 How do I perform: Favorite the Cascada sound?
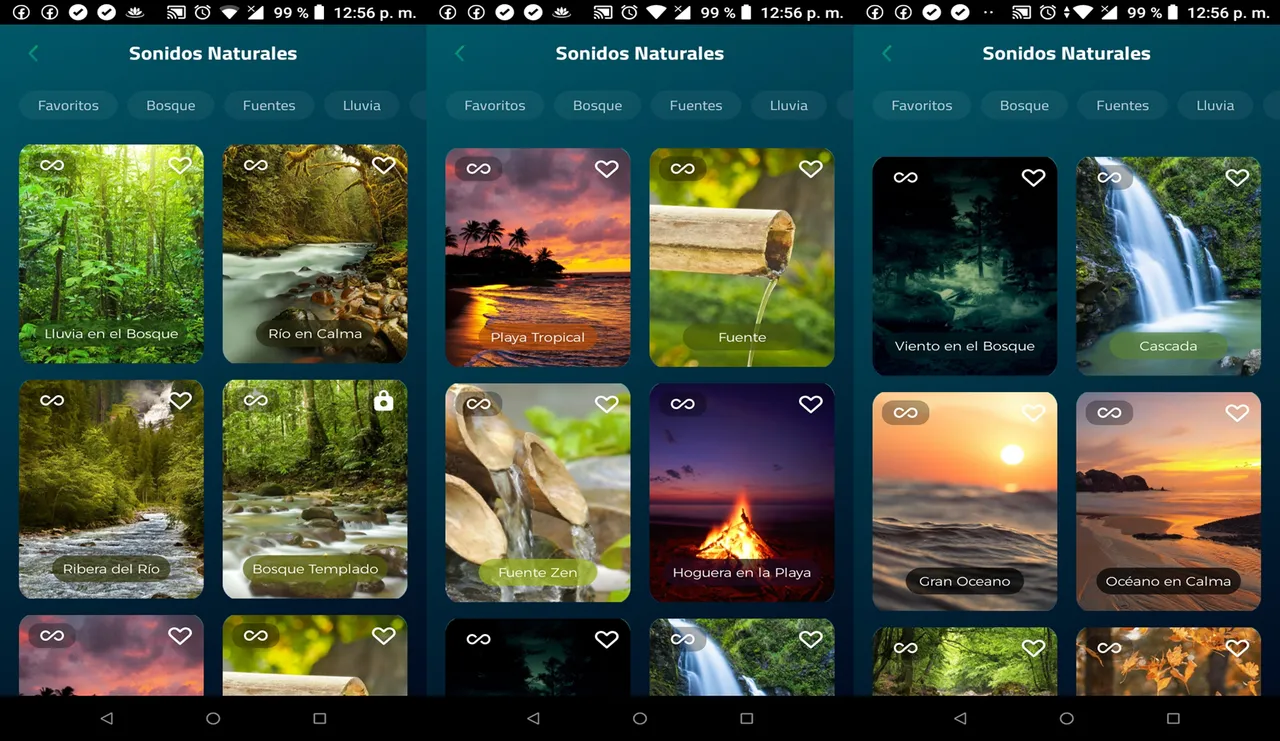[1238, 177]
